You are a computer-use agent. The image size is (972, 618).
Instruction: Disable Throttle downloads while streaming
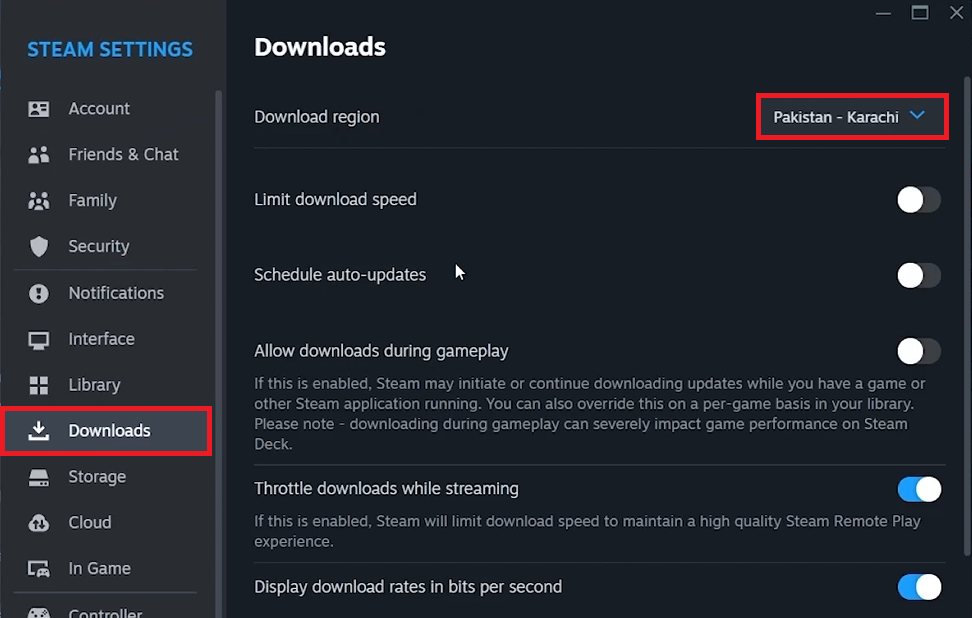[919, 489]
